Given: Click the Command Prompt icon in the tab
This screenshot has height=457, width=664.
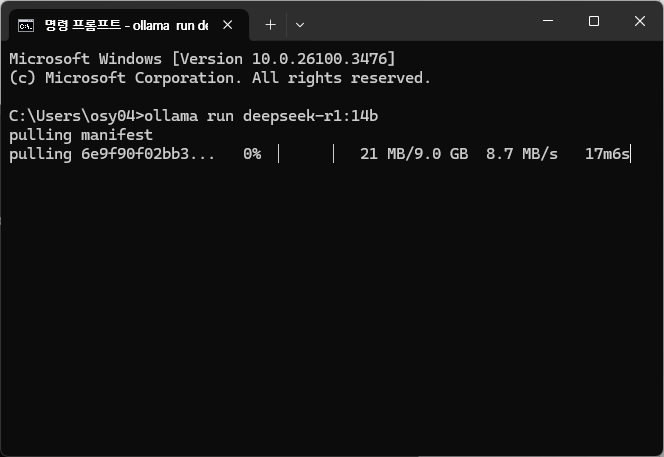Looking at the screenshot, I should [x=27, y=24].
